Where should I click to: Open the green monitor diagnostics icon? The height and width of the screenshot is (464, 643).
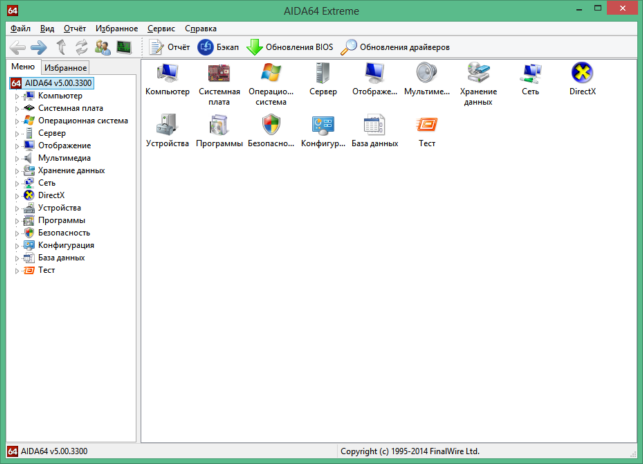coord(124,48)
